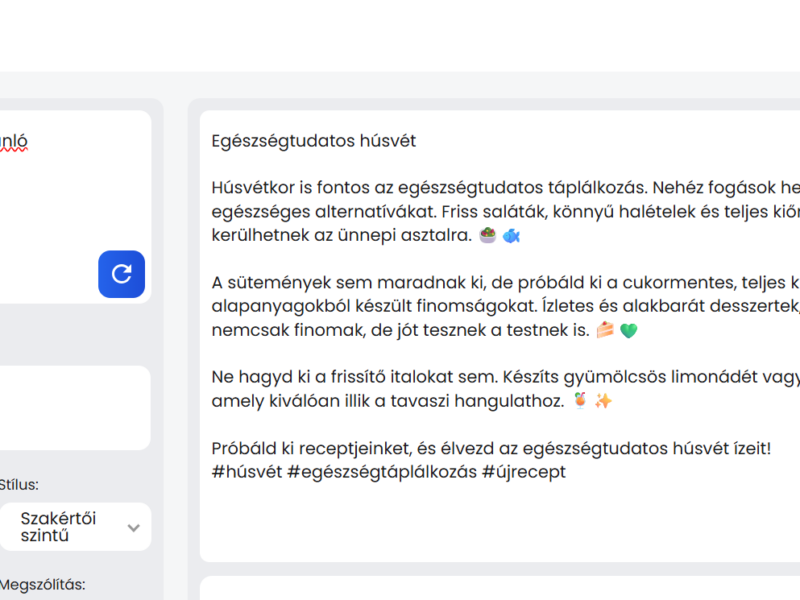Click the salad emoji in the post
The height and width of the screenshot is (600, 800).
click(x=488, y=234)
